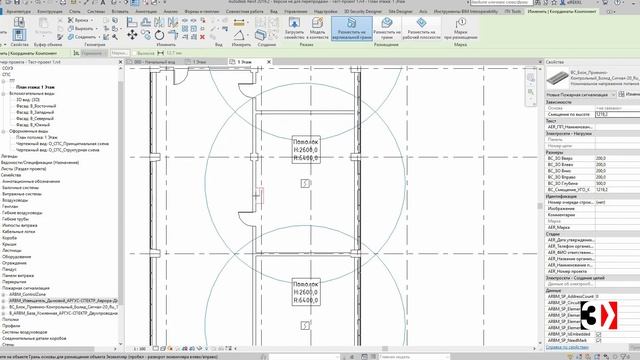Image resolution: width=640 pixels, height=360 pixels.
Task: Open the Вырезка tool dropdown arrow
Action: click(92, 20)
